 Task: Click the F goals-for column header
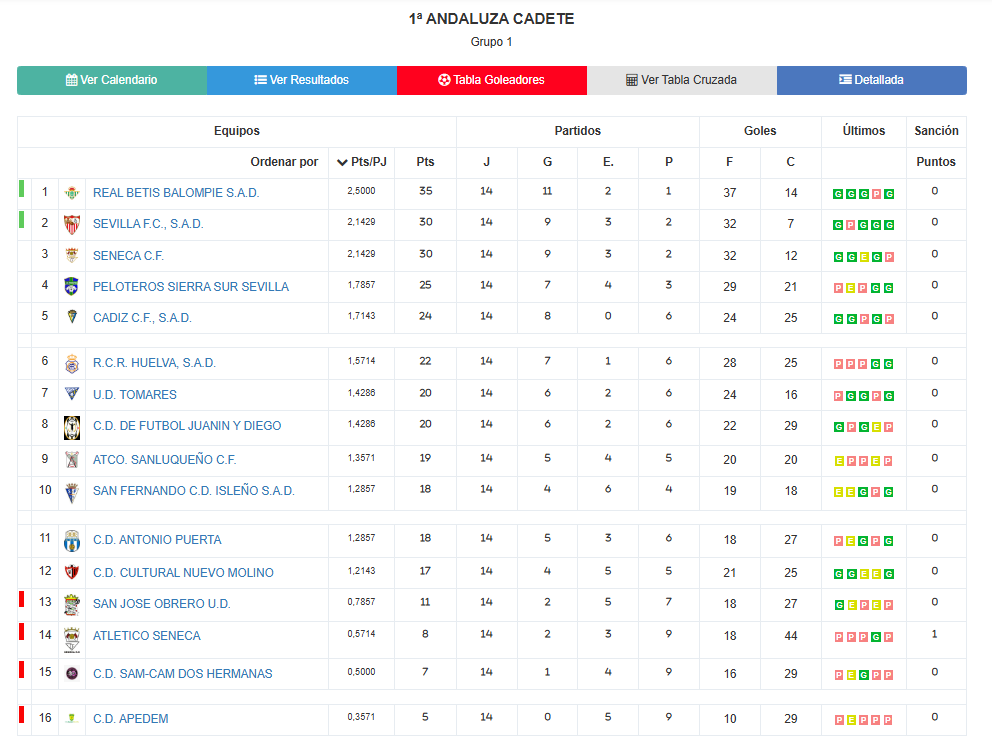coord(729,162)
